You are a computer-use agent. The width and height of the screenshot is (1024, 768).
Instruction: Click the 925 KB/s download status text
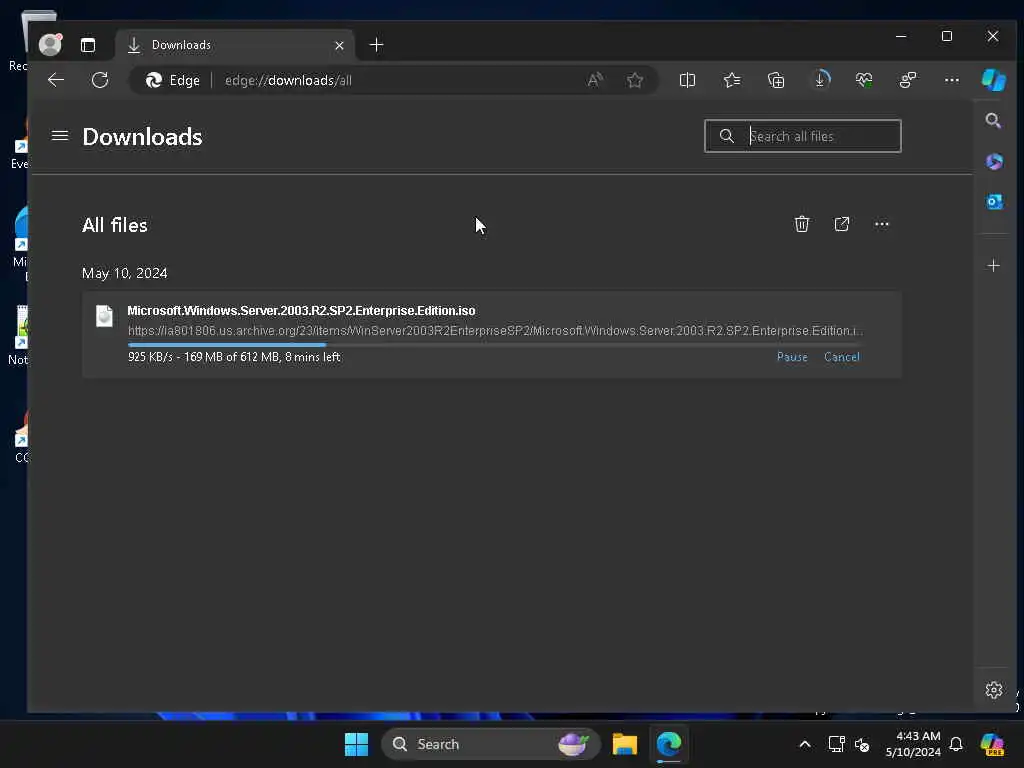tap(234, 357)
